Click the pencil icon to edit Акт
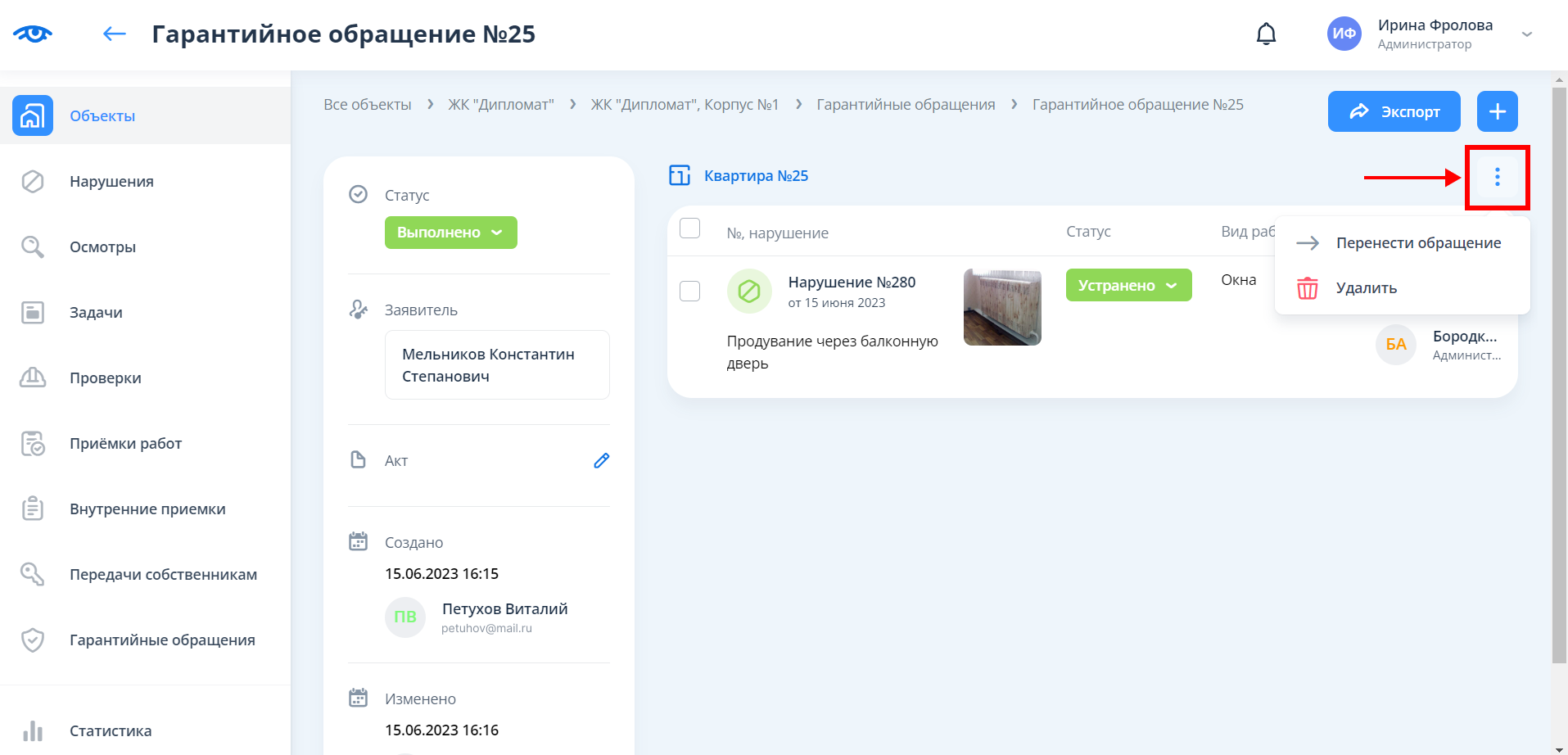The width and height of the screenshot is (1568, 755). 601,461
